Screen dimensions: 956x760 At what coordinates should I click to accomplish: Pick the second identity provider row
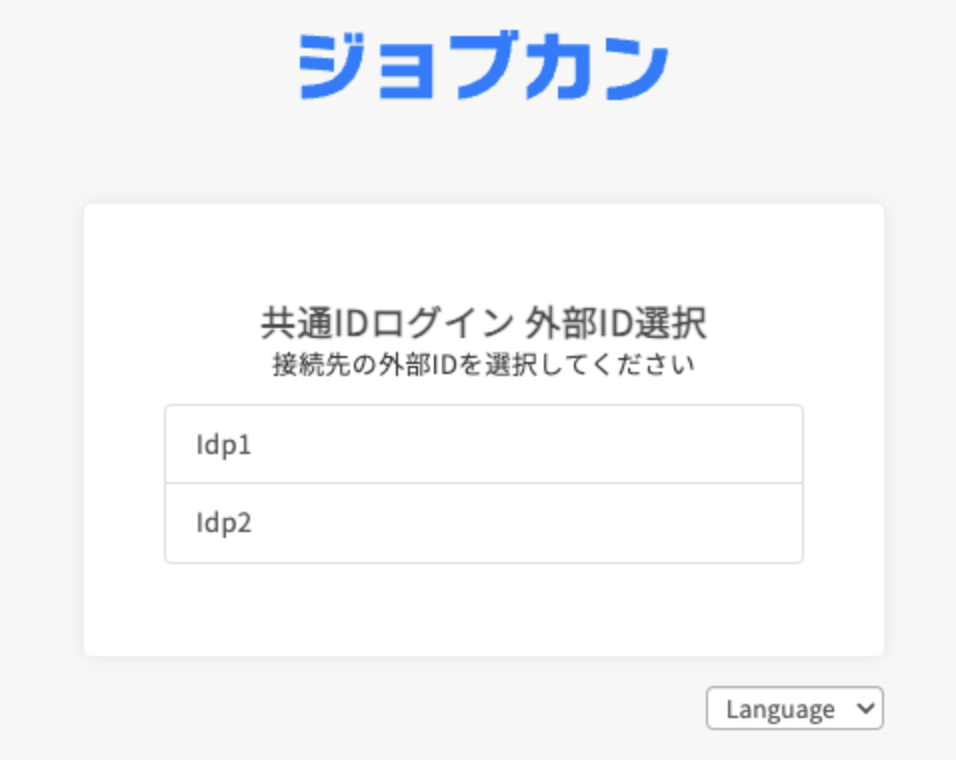483,523
